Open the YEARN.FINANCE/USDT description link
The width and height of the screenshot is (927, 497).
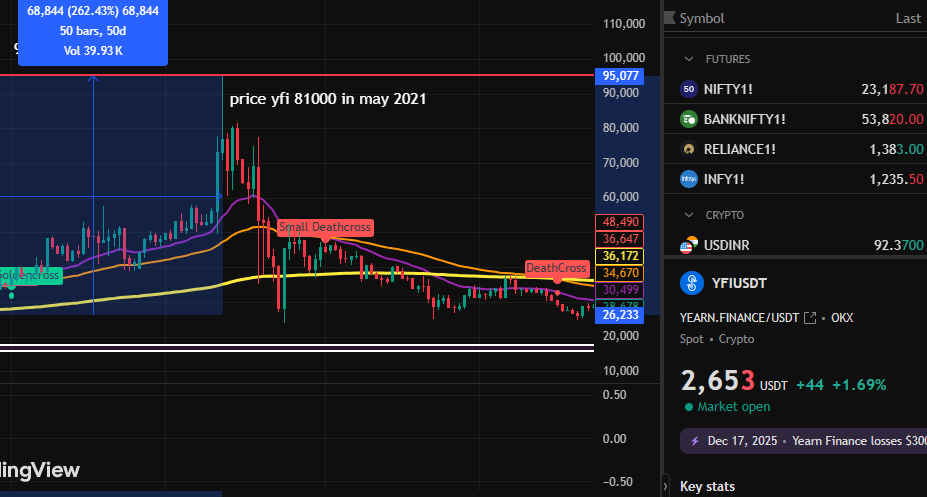tap(740, 318)
